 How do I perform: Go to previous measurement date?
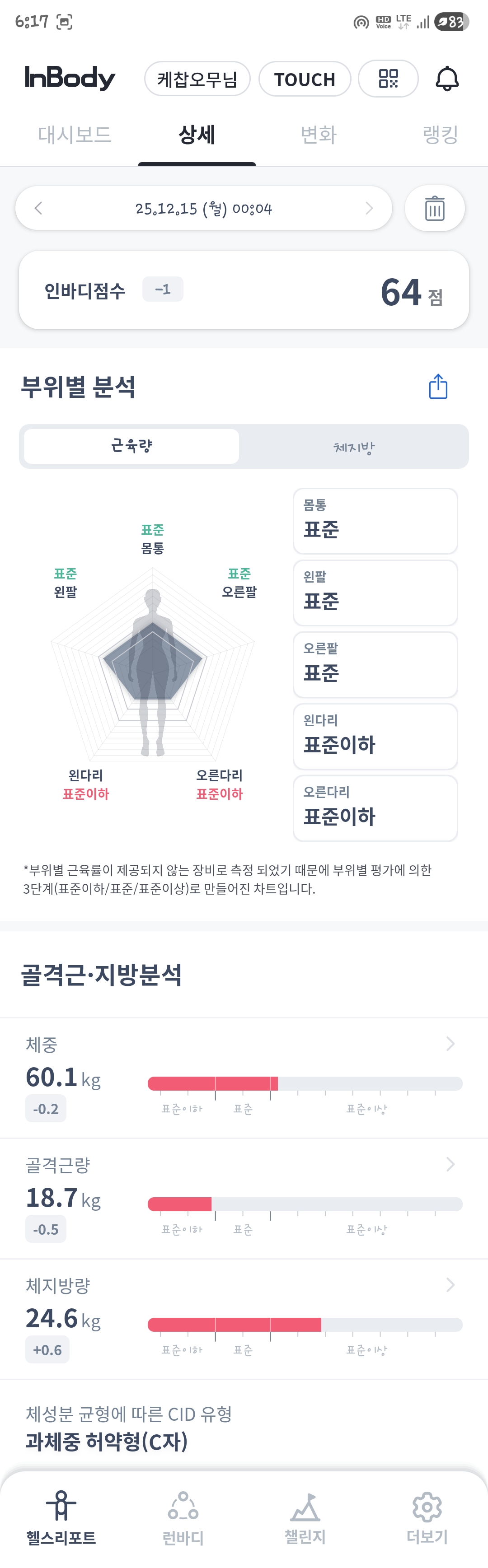pos(38,208)
